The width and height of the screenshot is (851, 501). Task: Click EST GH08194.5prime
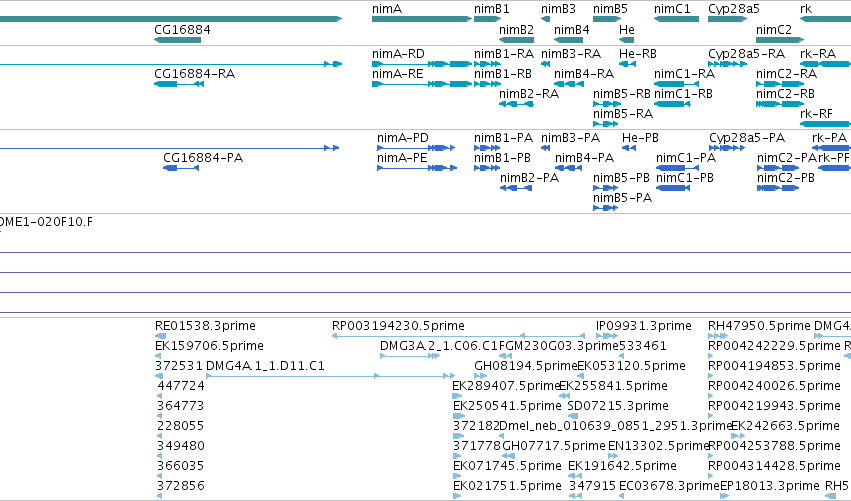click(480, 376)
